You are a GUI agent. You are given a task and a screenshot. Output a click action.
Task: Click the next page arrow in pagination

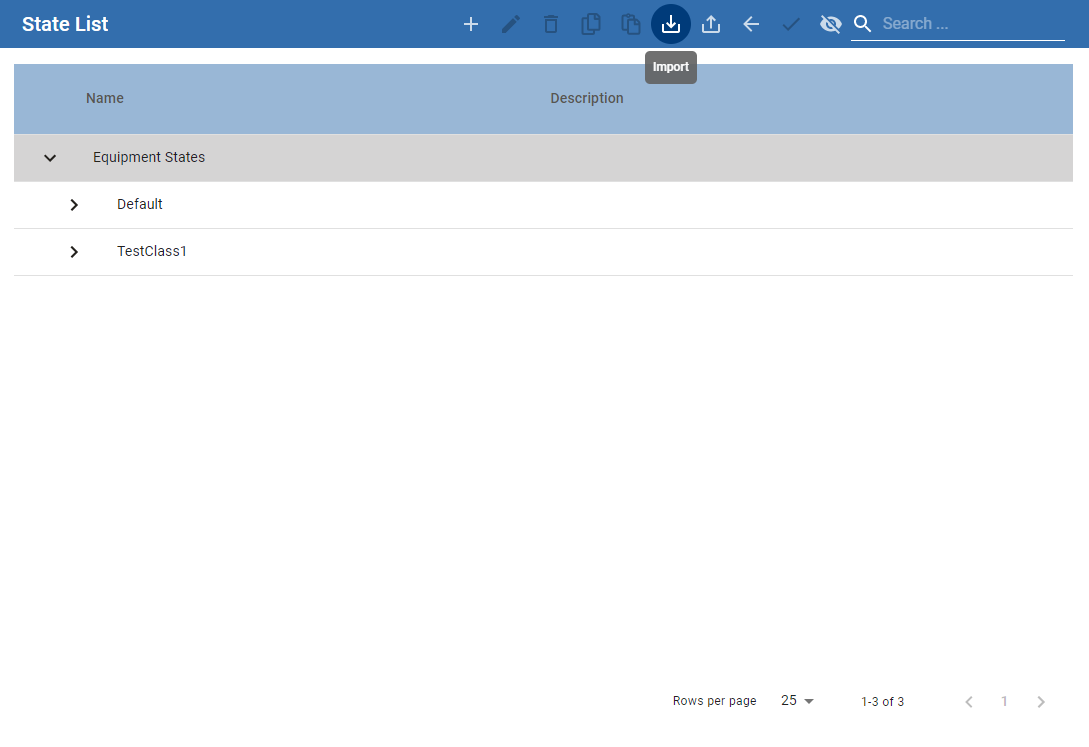(x=1041, y=702)
